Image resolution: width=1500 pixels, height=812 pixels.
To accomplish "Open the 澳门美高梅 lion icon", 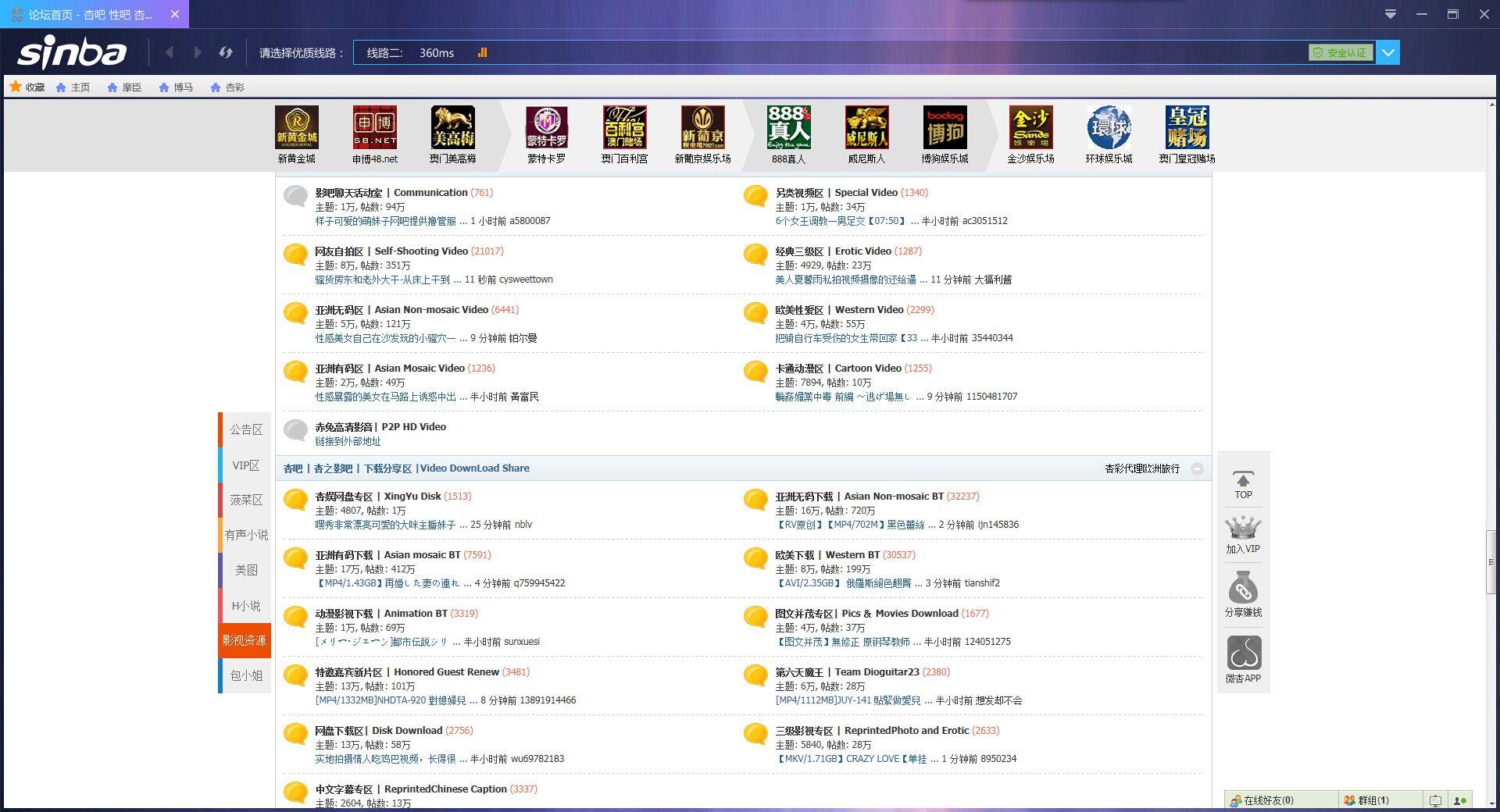I will pos(453,127).
